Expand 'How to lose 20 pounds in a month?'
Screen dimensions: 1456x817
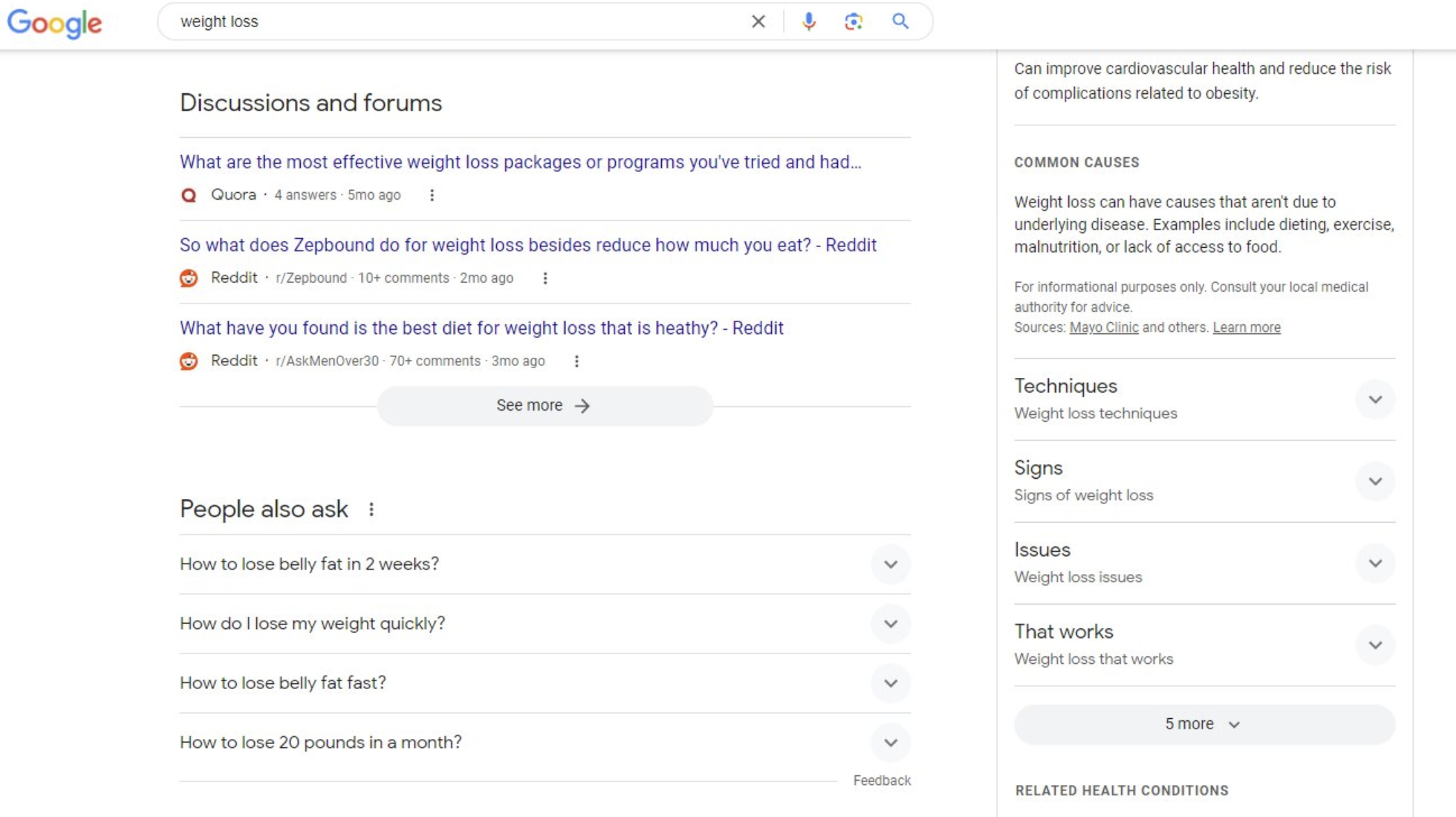tap(891, 743)
